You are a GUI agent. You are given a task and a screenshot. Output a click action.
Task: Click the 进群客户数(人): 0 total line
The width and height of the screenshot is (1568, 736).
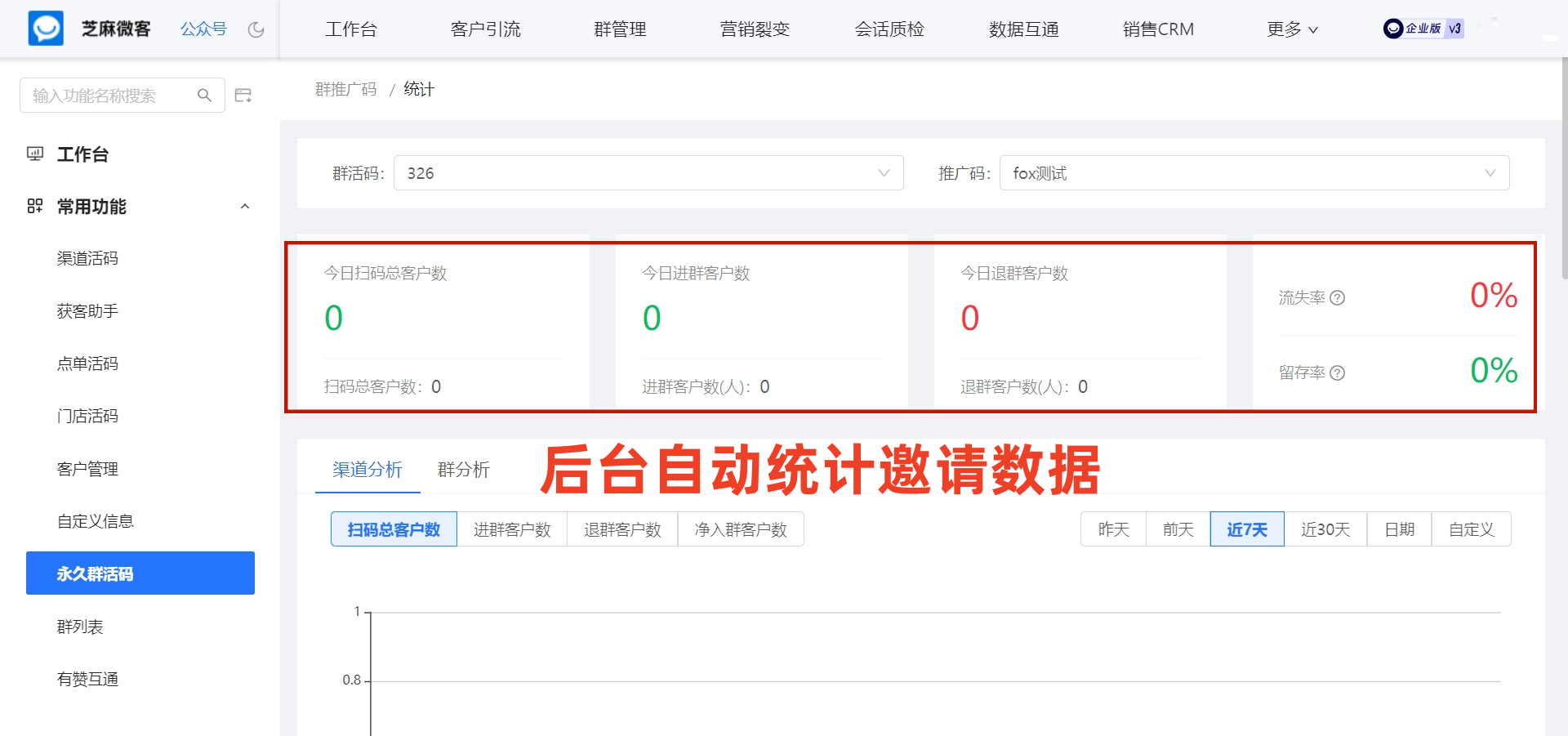[x=706, y=386]
